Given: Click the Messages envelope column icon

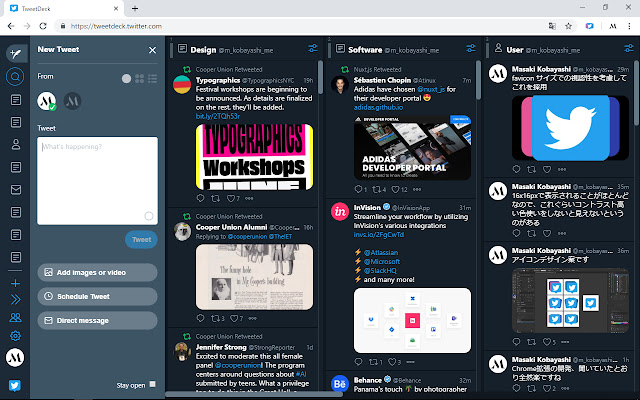Looking at the screenshot, I should point(16,190).
